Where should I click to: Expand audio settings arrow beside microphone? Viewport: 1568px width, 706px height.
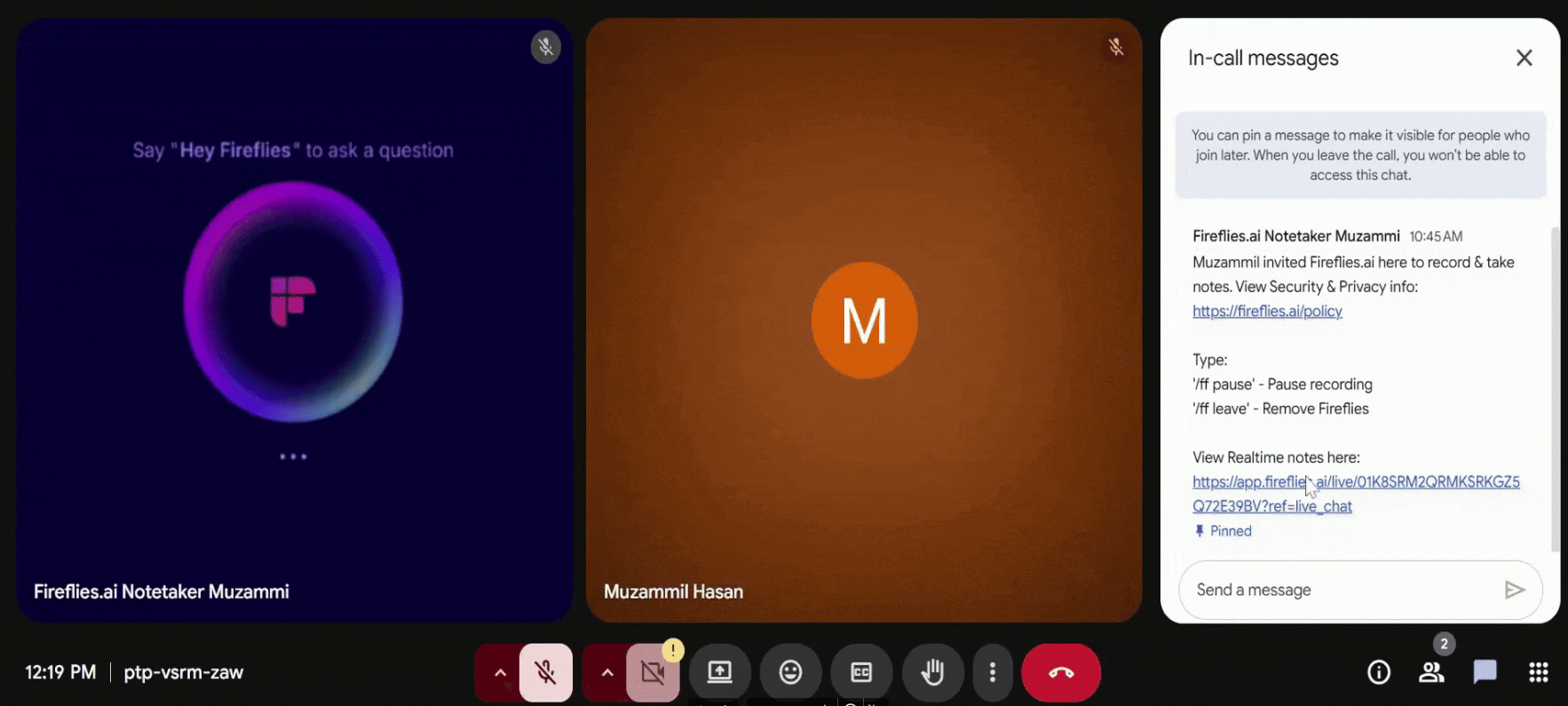pos(500,672)
